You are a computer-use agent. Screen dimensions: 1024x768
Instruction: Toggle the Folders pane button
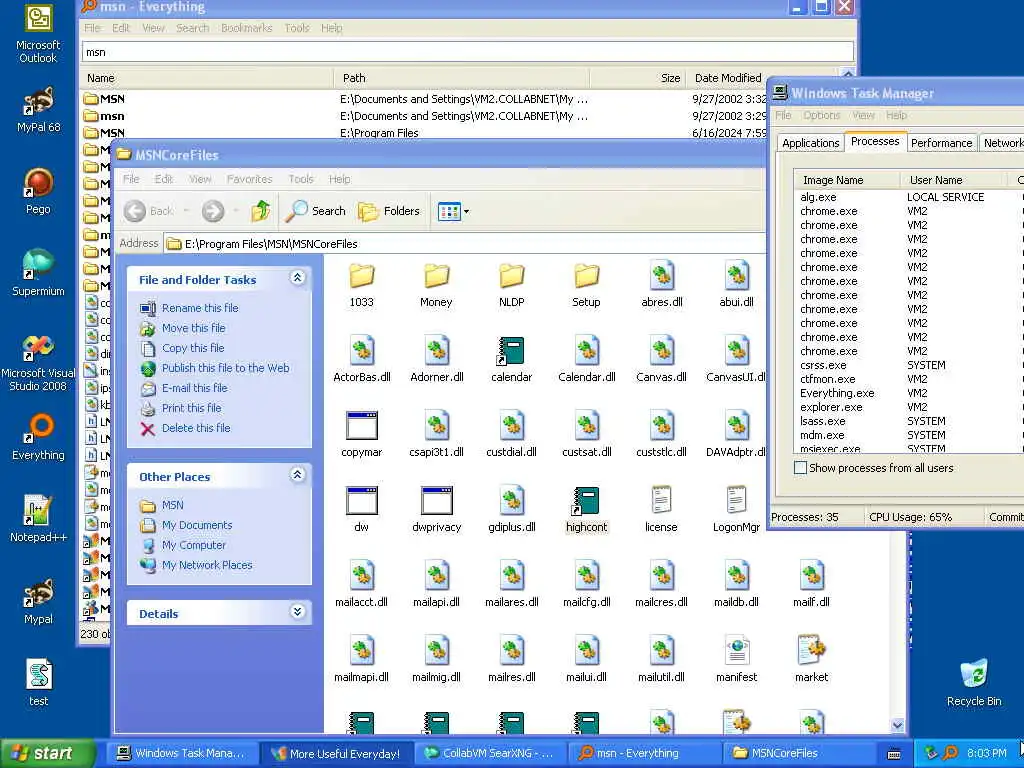point(389,211)
